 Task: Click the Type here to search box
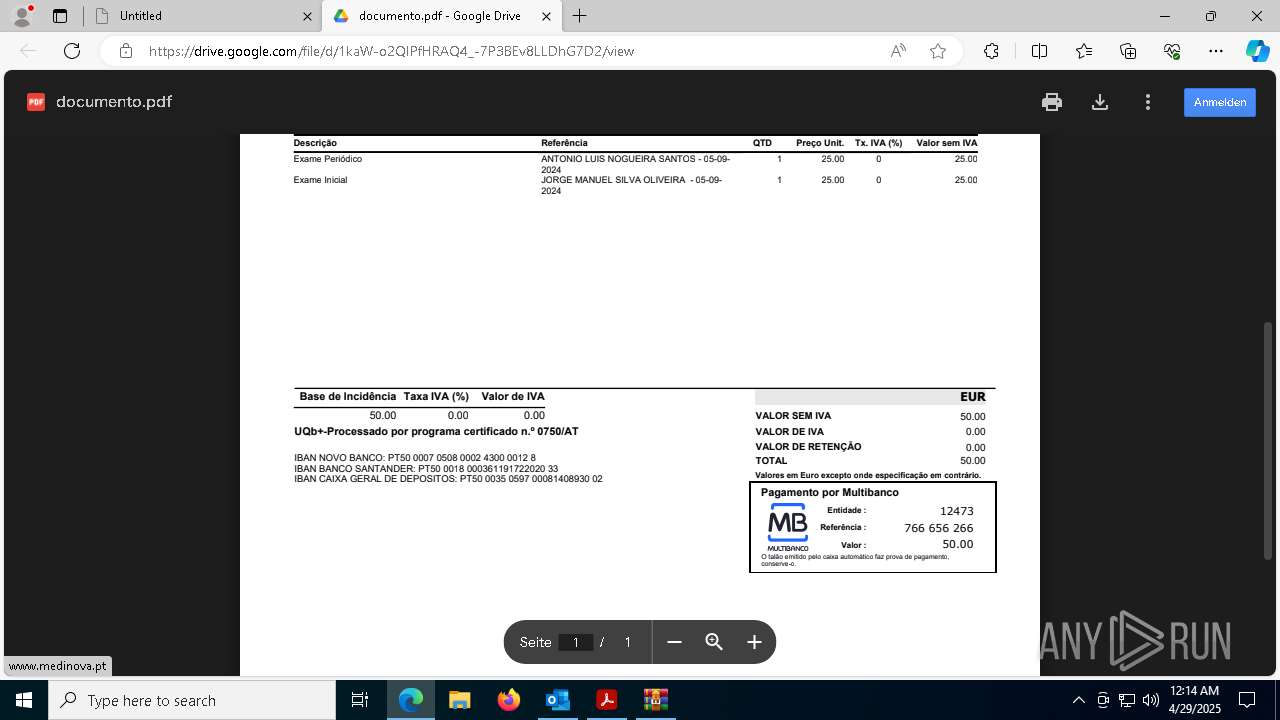click(x=192, y=700)
